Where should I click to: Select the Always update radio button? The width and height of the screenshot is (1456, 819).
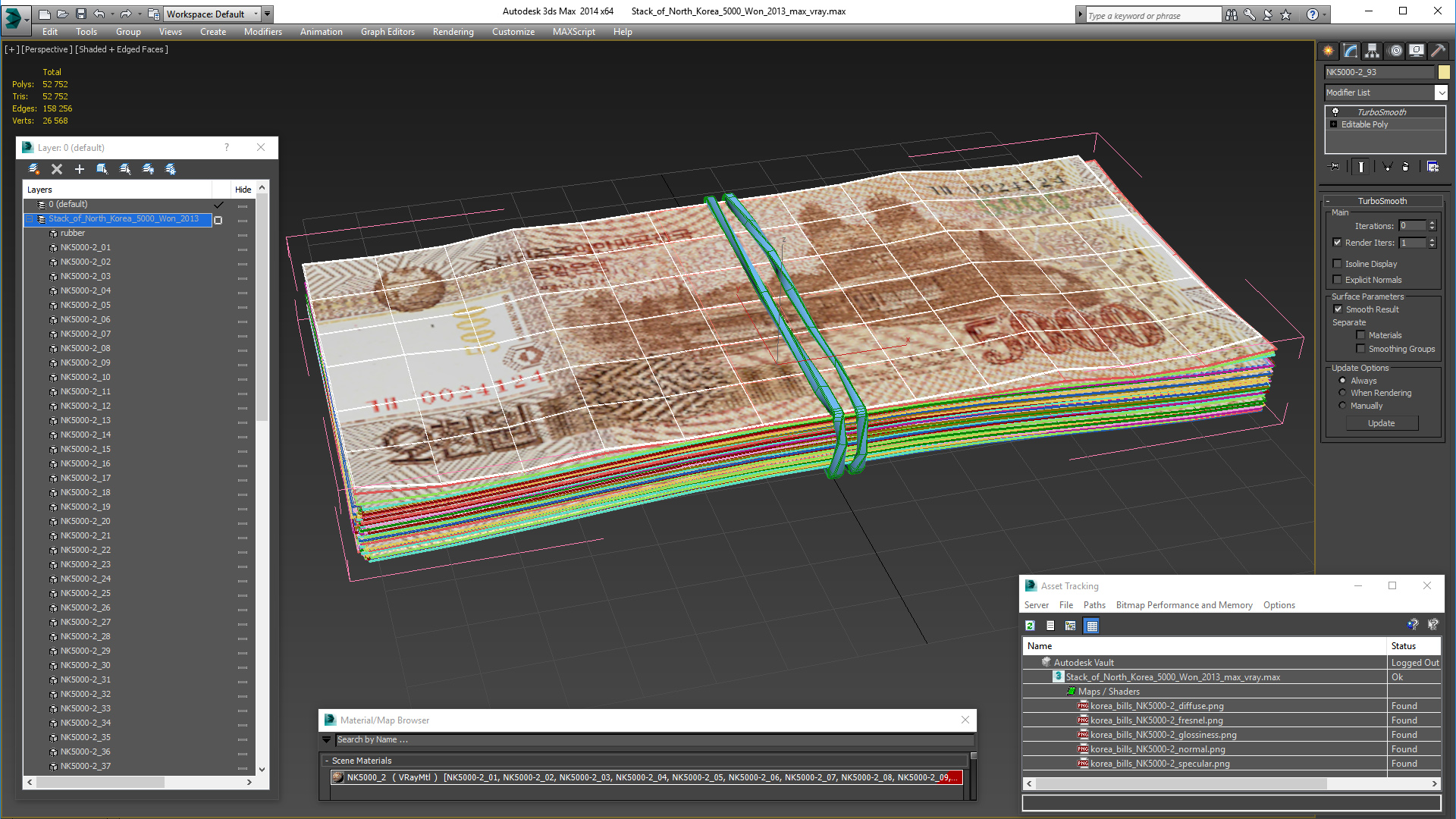pos(1343,381)
